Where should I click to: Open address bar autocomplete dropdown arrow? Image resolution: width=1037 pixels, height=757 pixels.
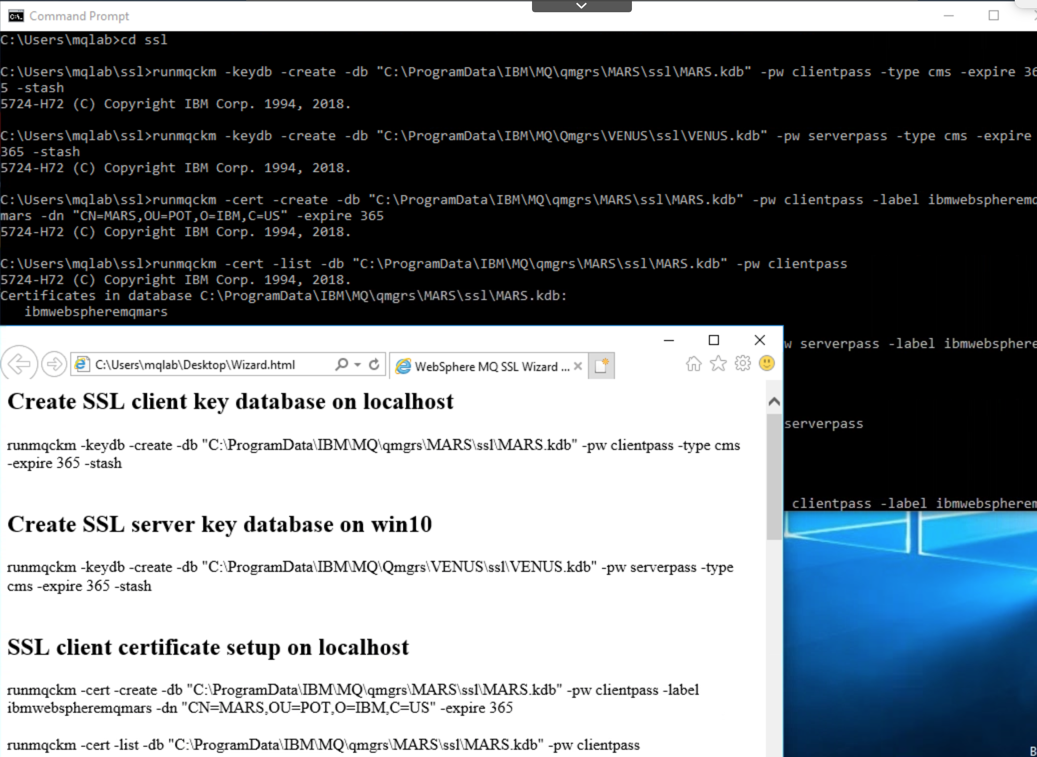(x=357, y=364)
